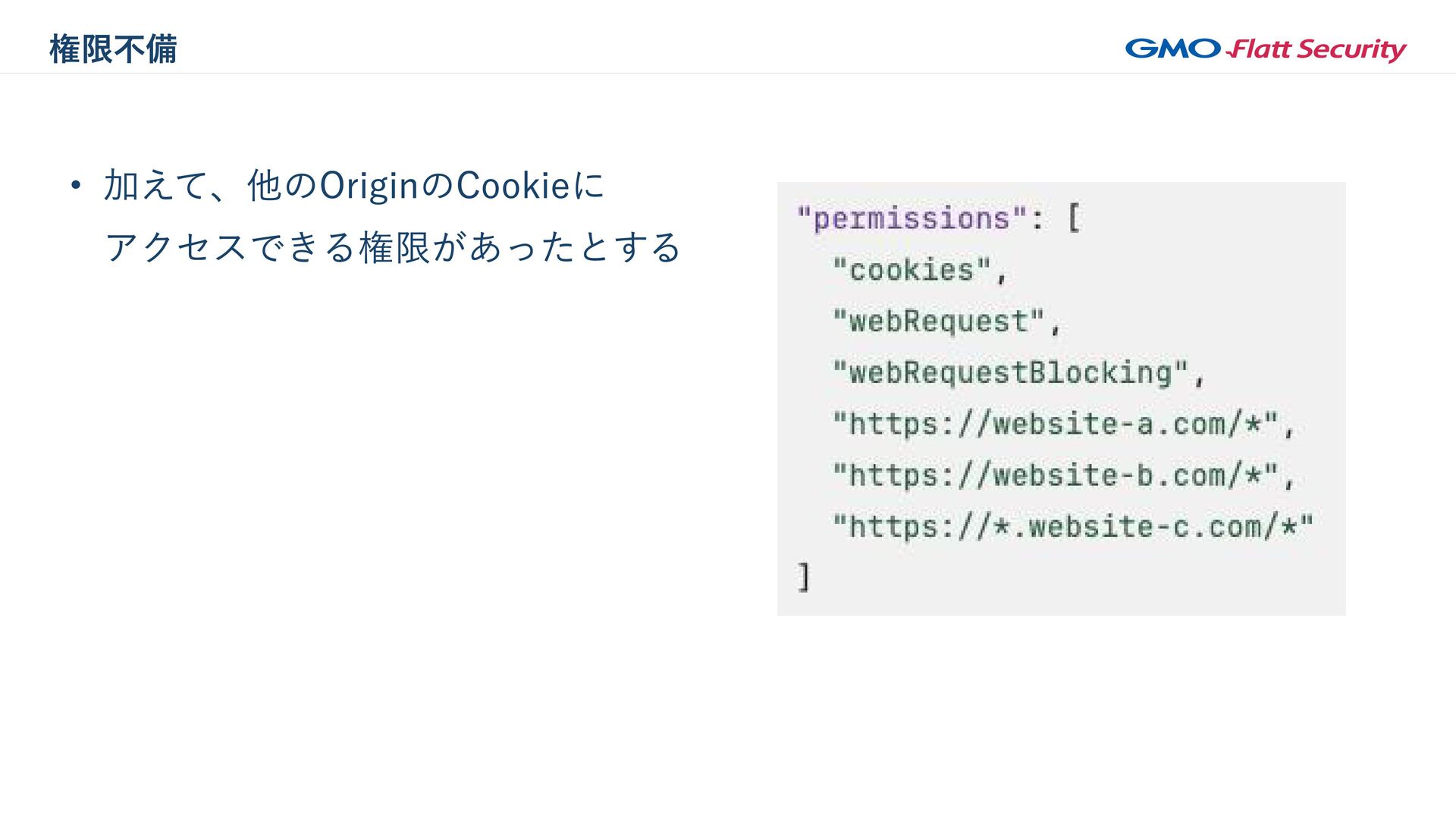Click the word 加えて at the bullet start

point(155,186)
